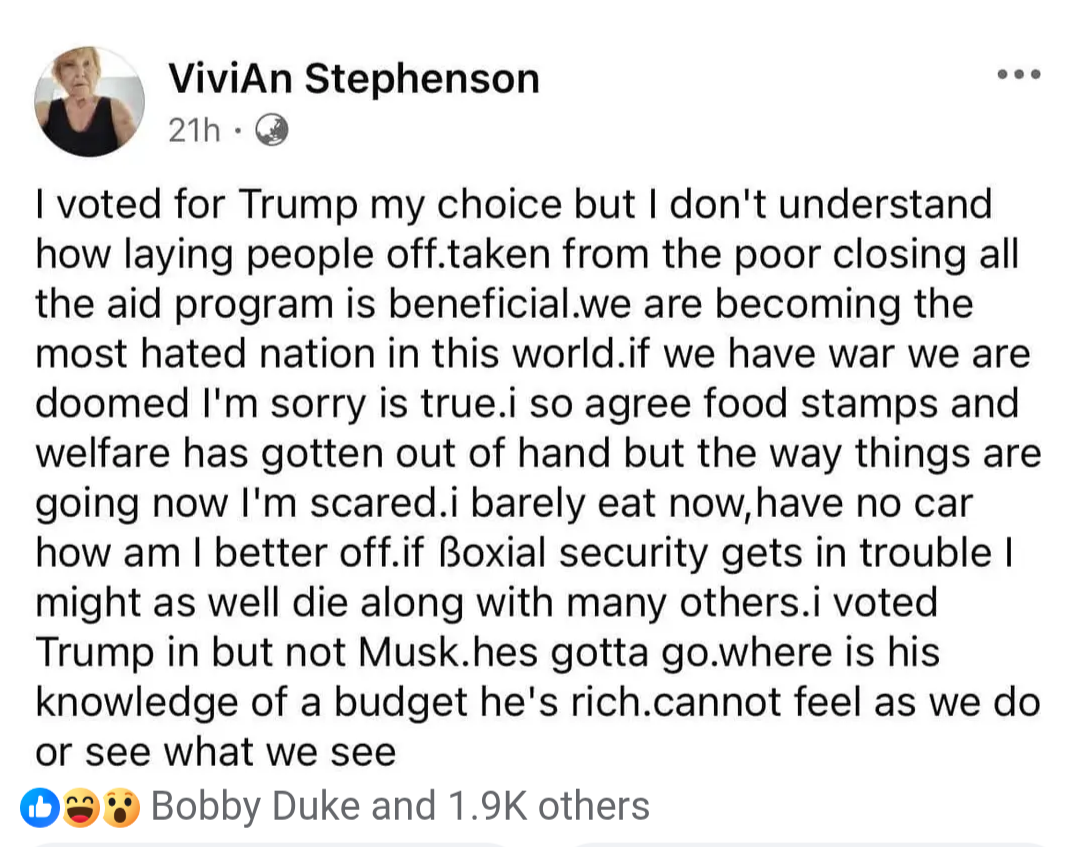Click the Wow surprised reaction icon
Screen dimensions: 1080x847
pos(121,807)
